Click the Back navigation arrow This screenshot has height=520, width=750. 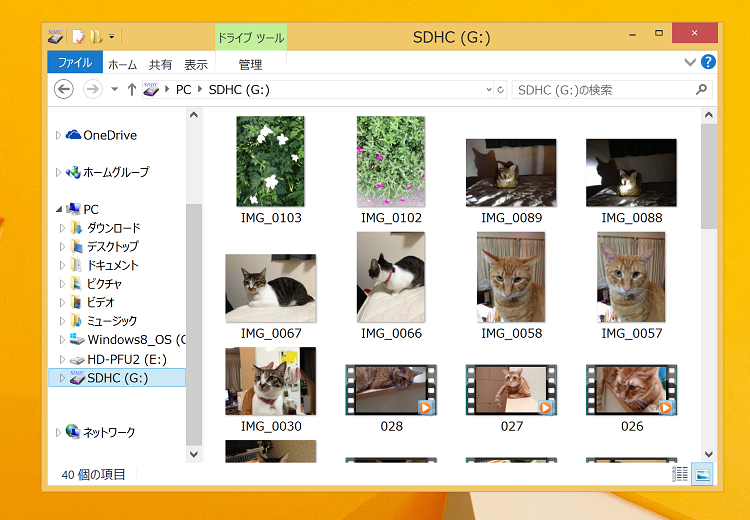[x=64, y=90]
